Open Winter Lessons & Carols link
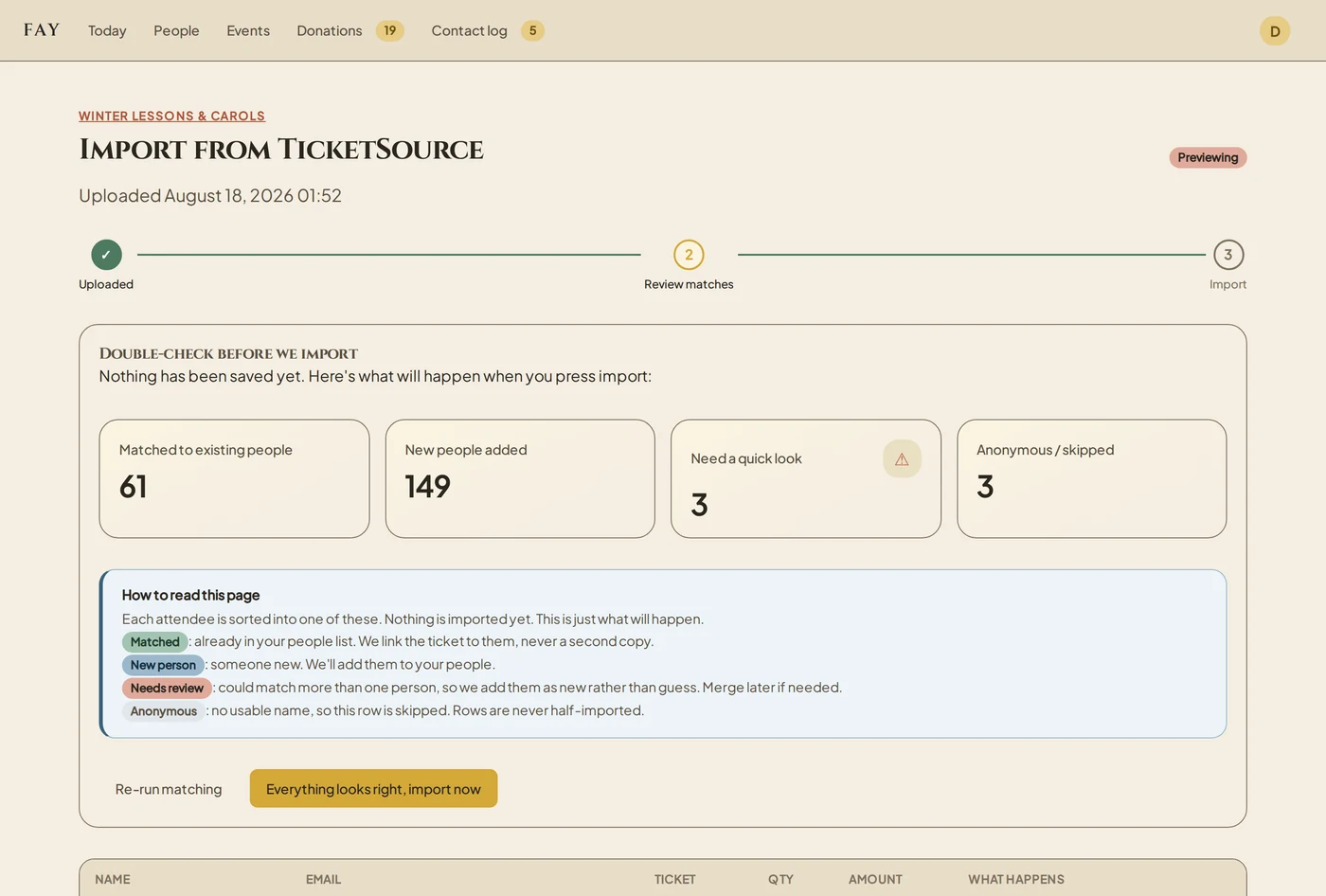Image resolution: width=1326 pixels, height=896 pixels. (x=171, y=116)
